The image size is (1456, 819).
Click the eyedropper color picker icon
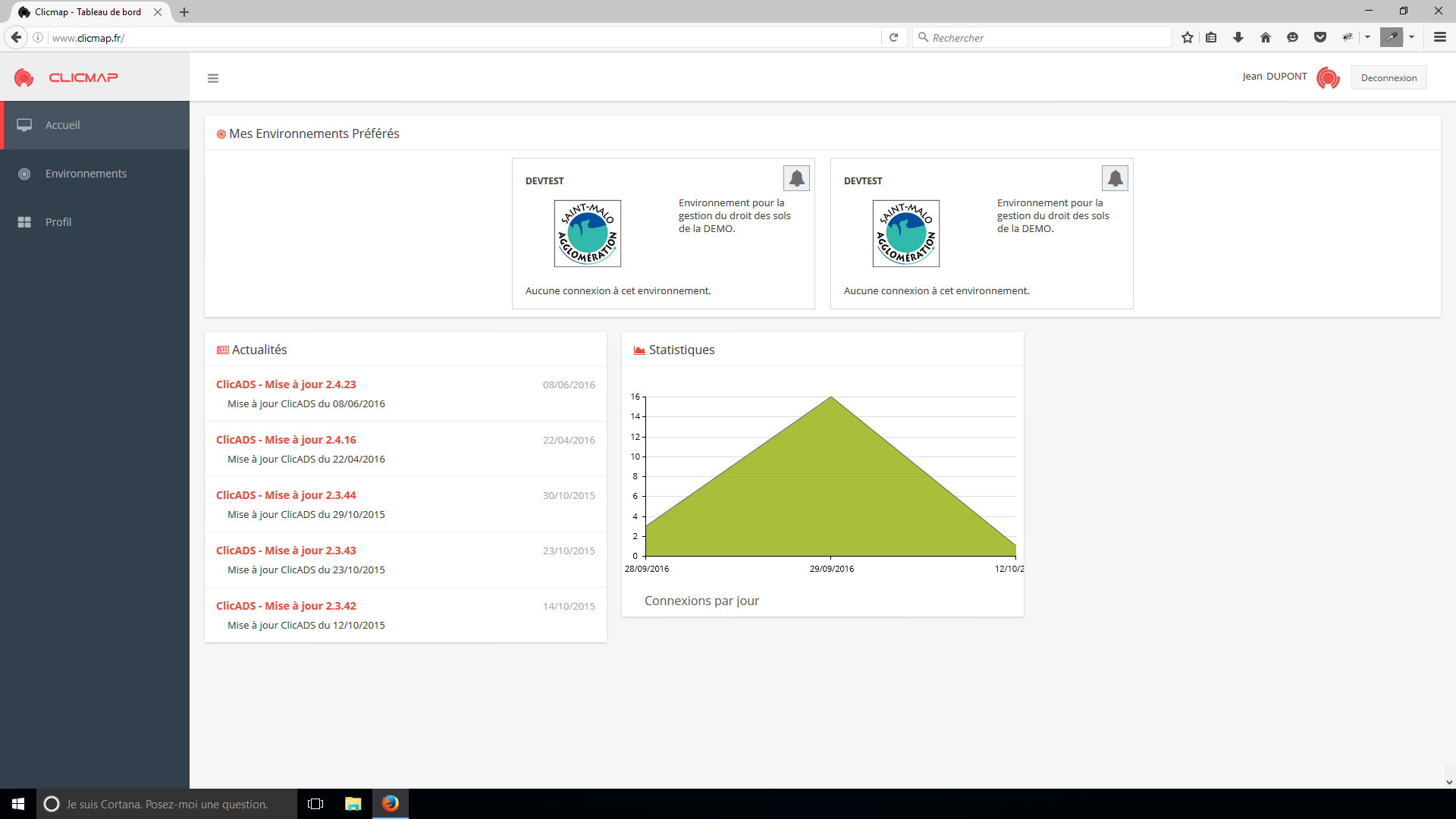click(x=1392, y=37)
